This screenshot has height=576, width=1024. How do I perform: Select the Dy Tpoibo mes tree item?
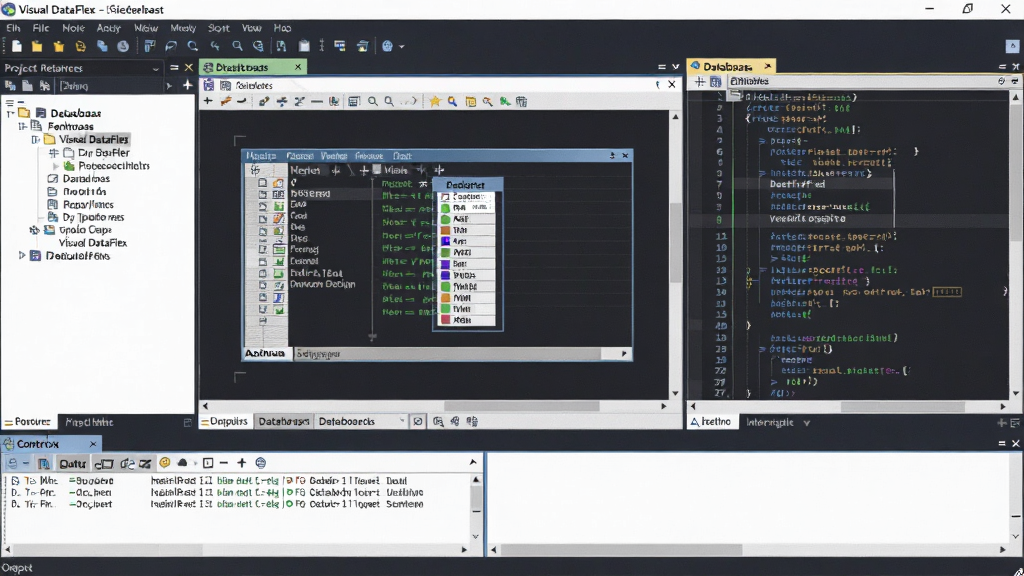click(x=93, y=217)
